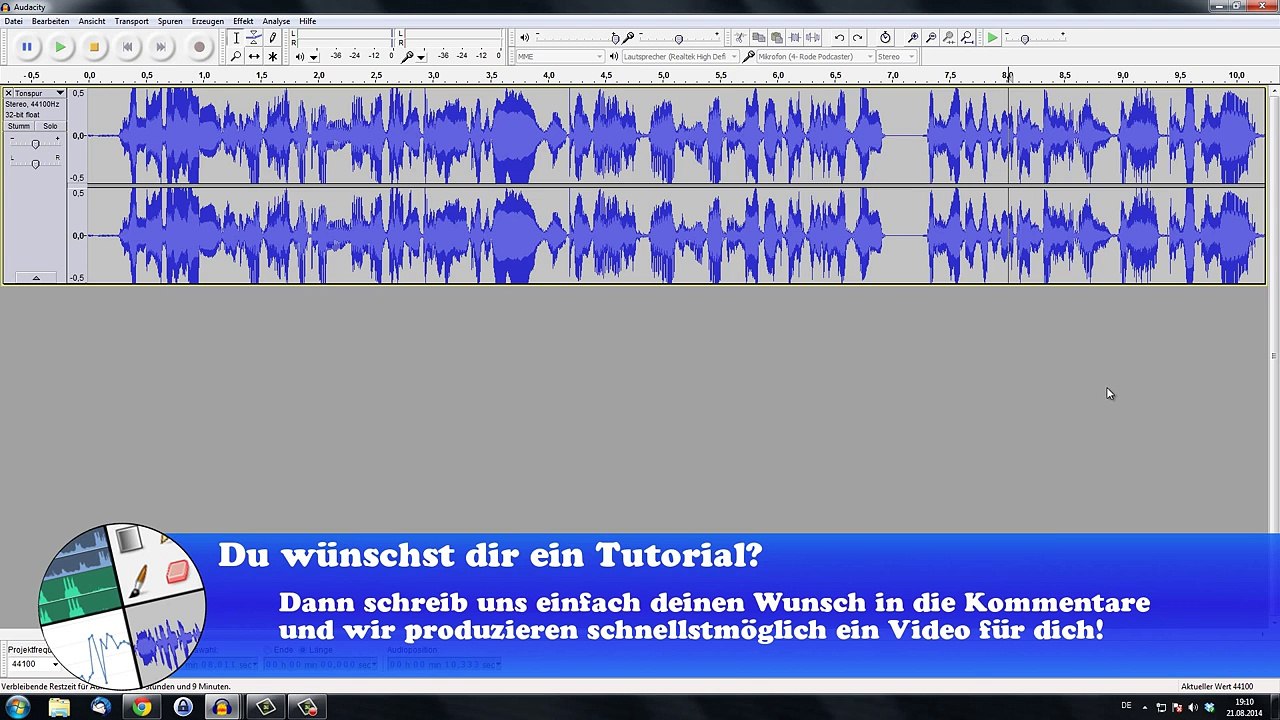
Task: Select the Zoom magnifier tool
Action: pos(236,56)
